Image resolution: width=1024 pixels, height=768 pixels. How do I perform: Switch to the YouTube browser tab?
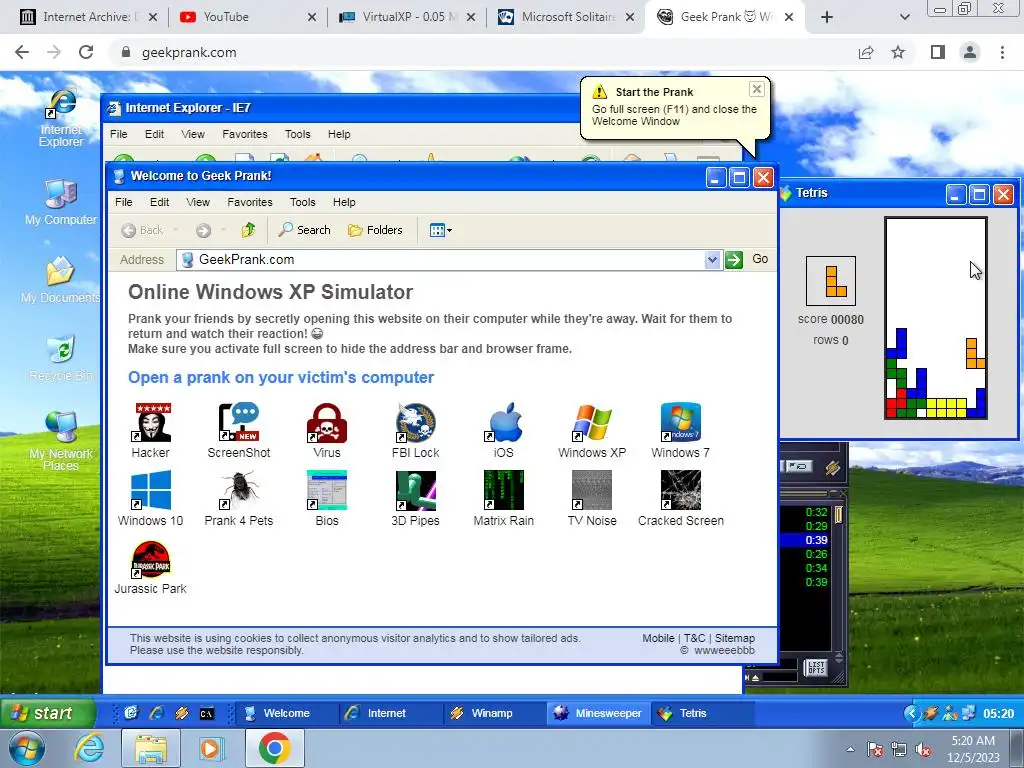tap(246, 18)
